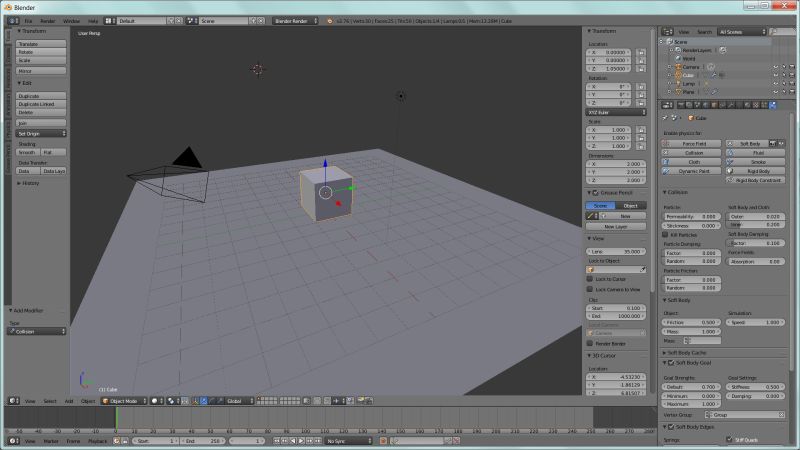This screenshot has height=450, width=800.
Task: Expand the History panel in tool shelf
Action: (x=29, y=183)
